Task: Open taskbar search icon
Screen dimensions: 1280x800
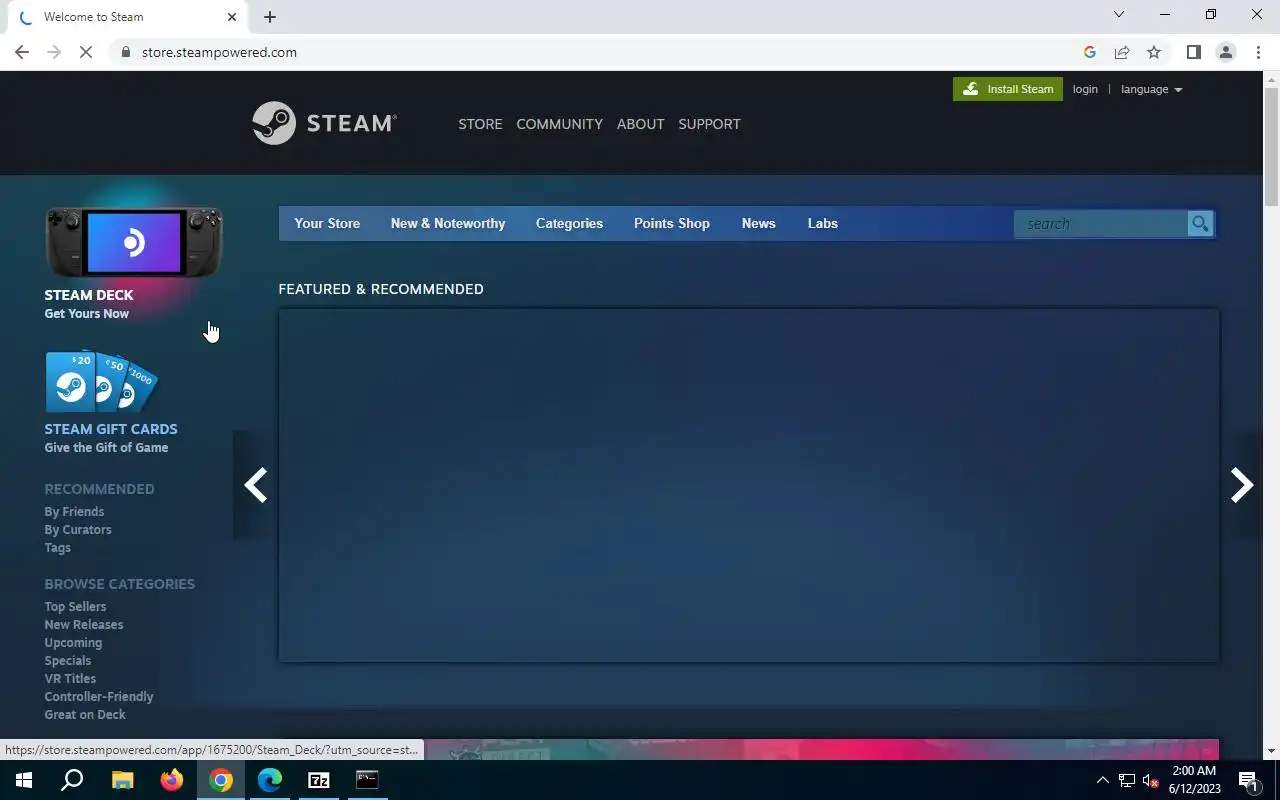Action: tap(72, 780)
